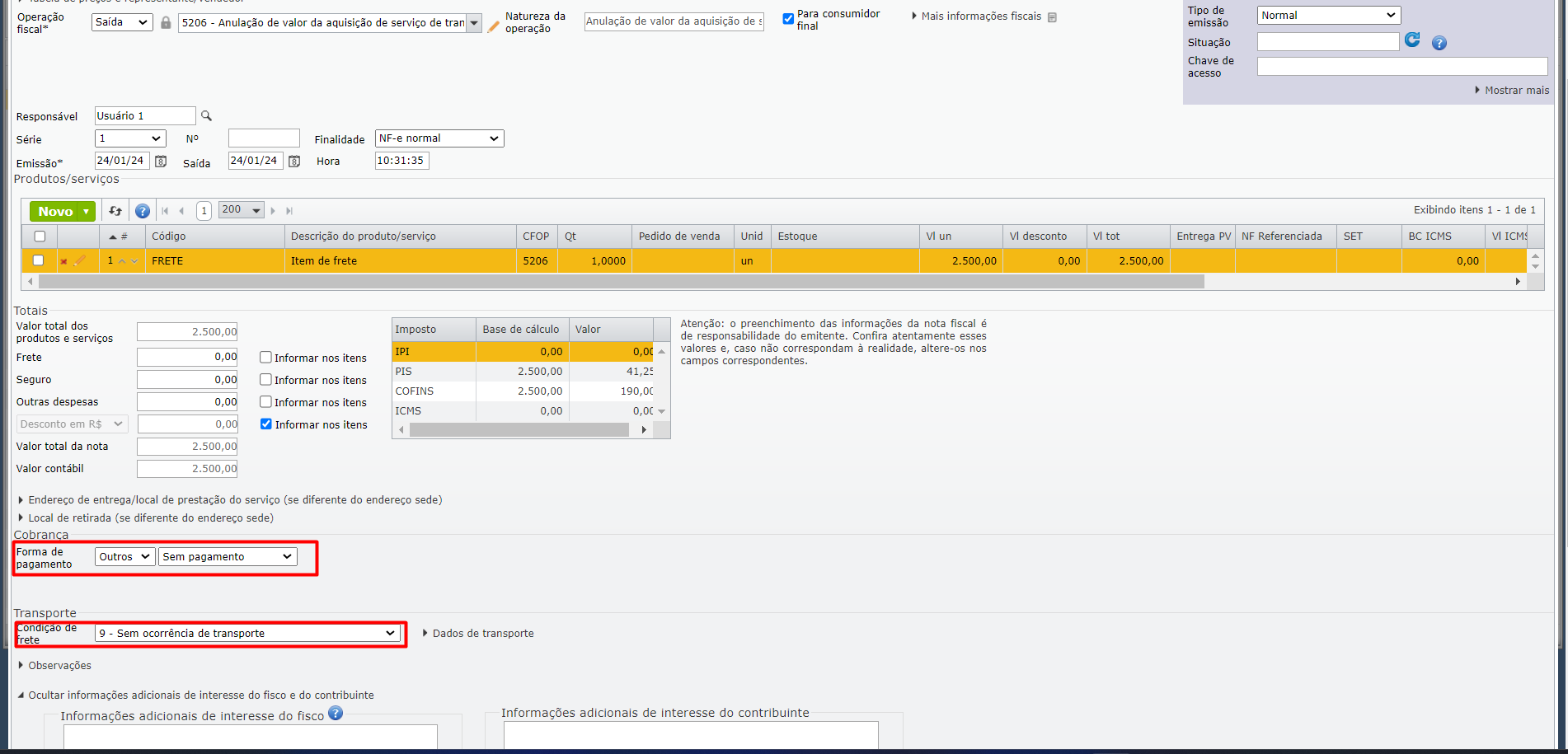1568x754 pixels.
Task: Go to last page of products grid
Action: tap(289, 211)
